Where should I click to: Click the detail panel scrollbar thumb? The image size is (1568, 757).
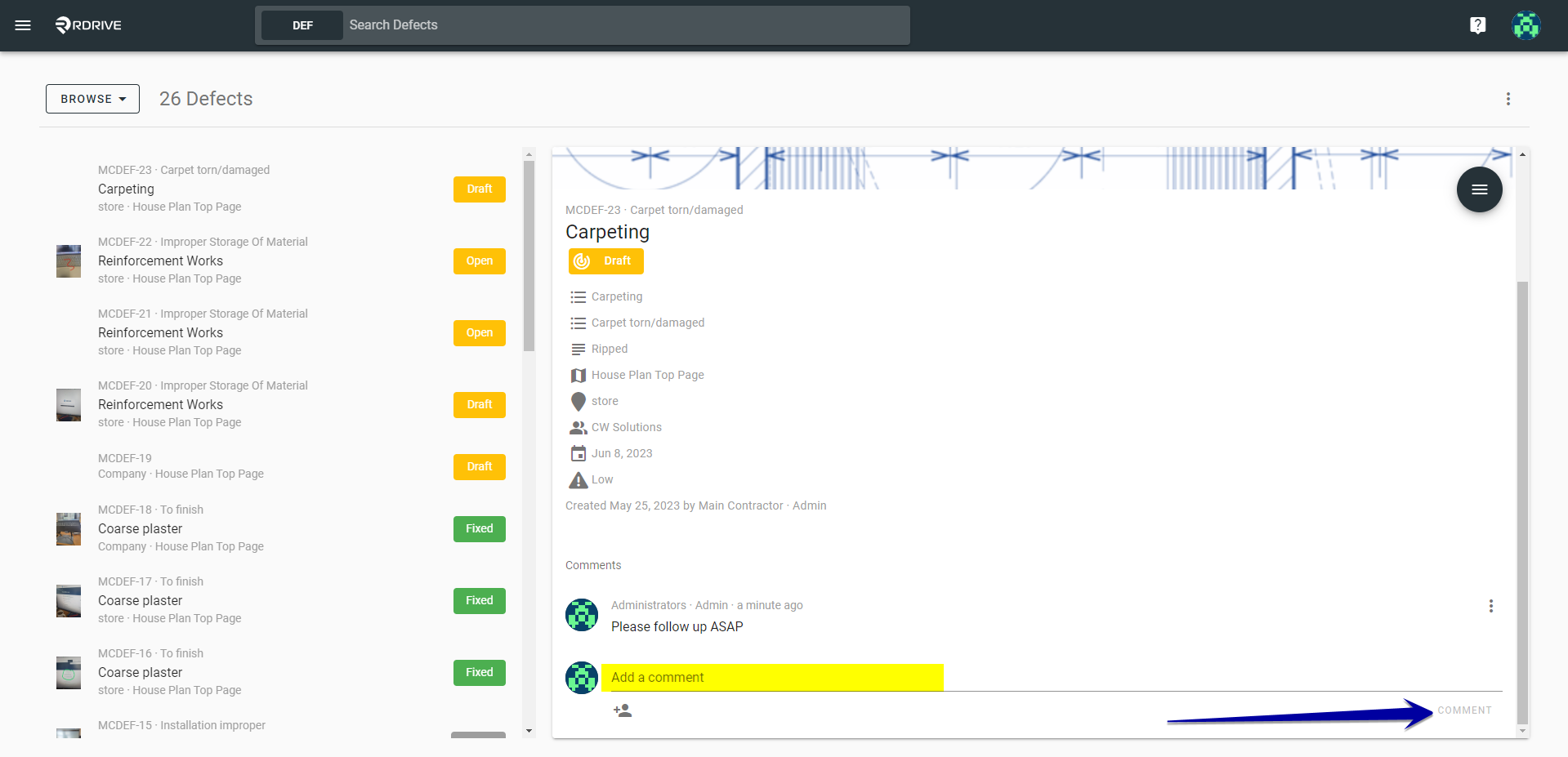click(x=1522, y=502)
